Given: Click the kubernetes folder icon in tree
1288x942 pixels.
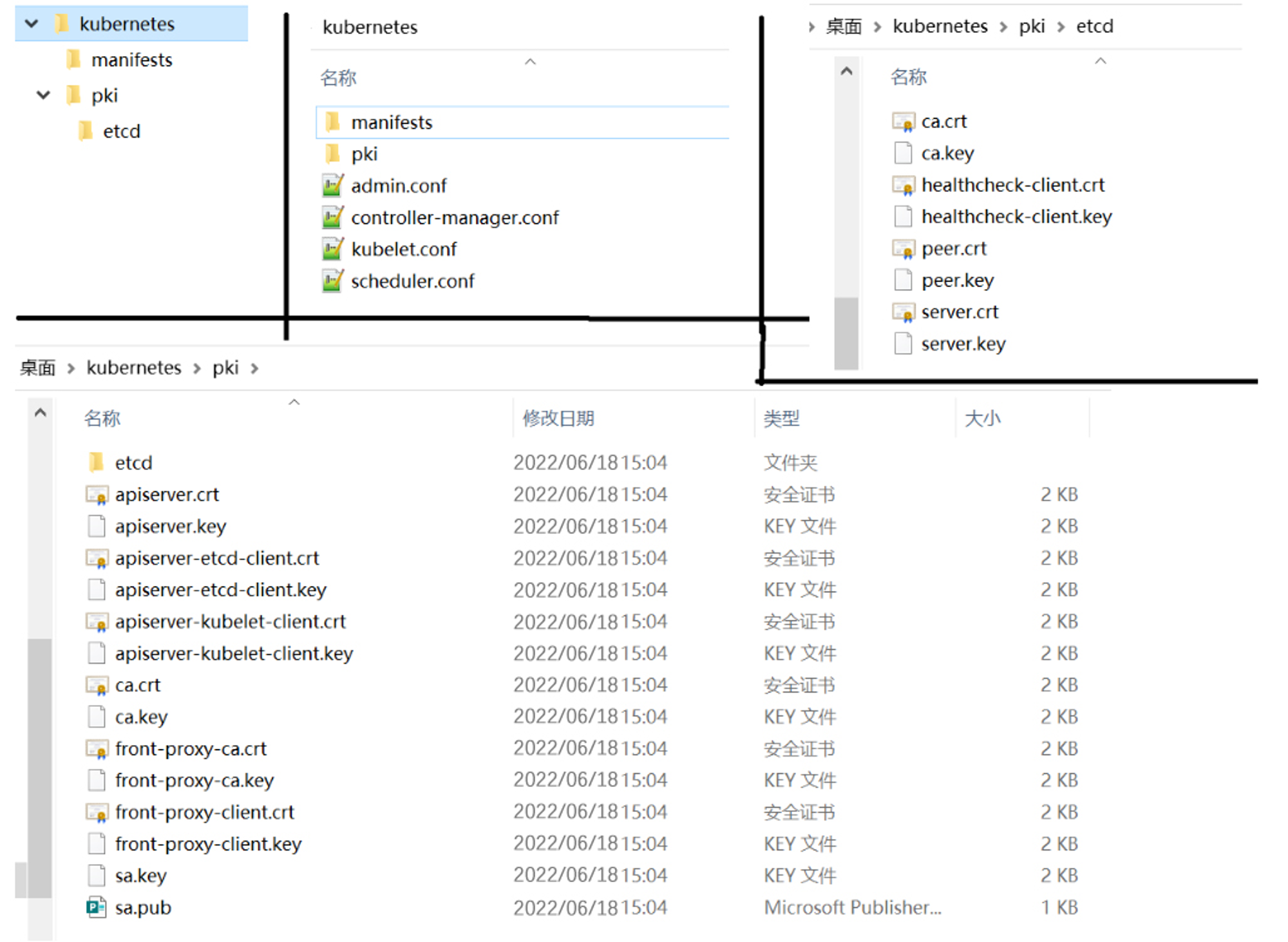Looking at the screenshot, I should 62,24.
